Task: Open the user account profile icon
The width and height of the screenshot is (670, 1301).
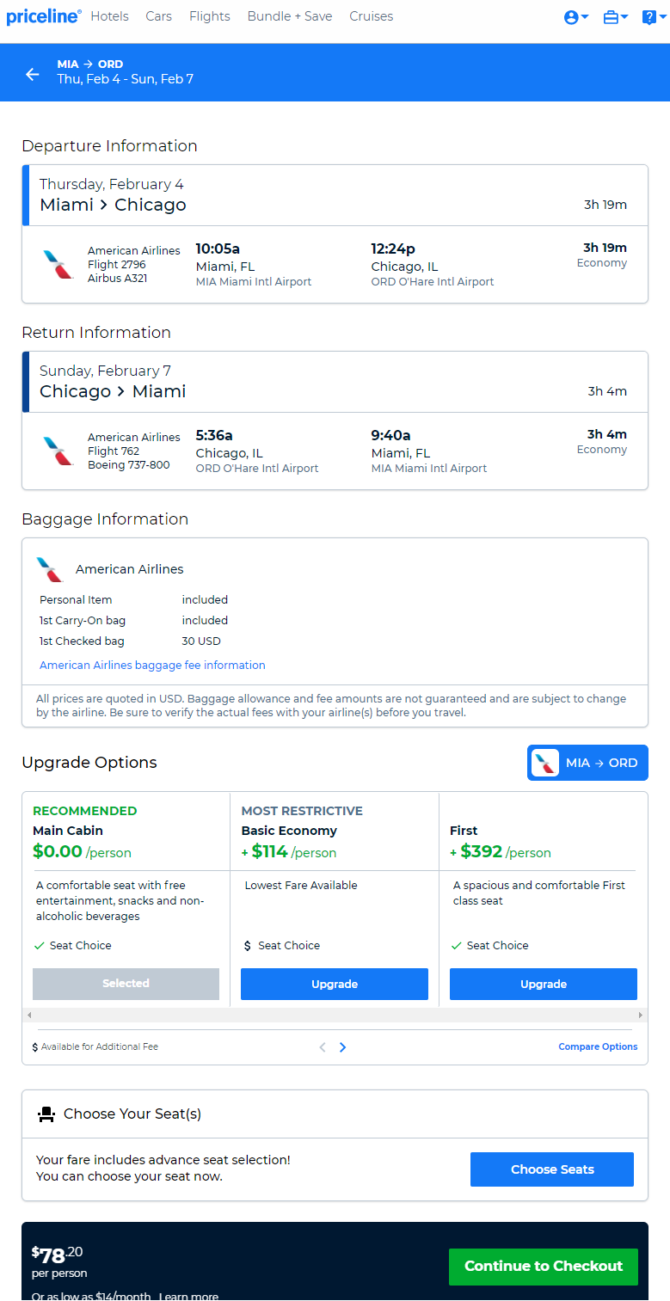Action: click(x=576, y=17)
